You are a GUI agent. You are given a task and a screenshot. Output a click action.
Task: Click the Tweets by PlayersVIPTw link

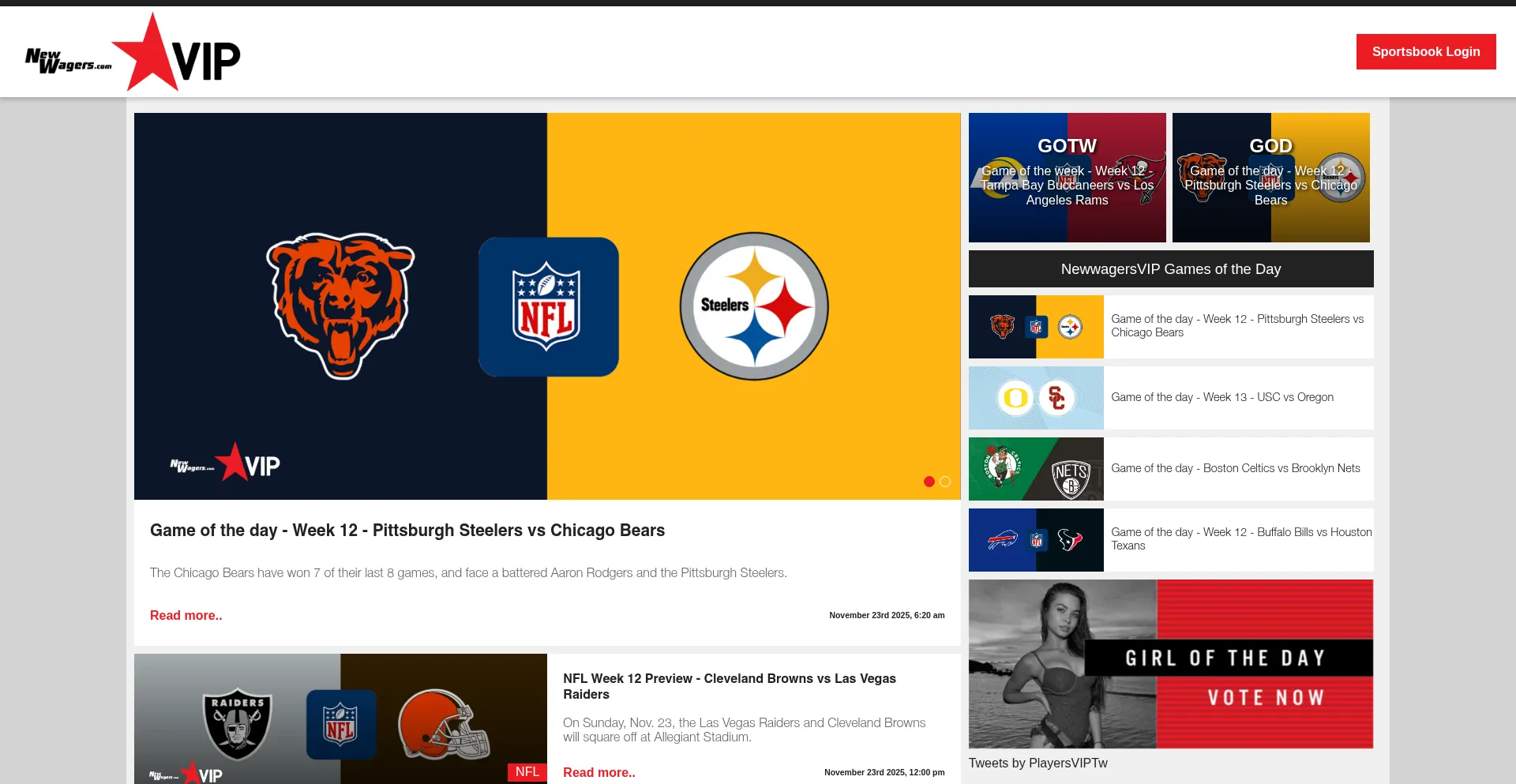(x=1038, y=763)
